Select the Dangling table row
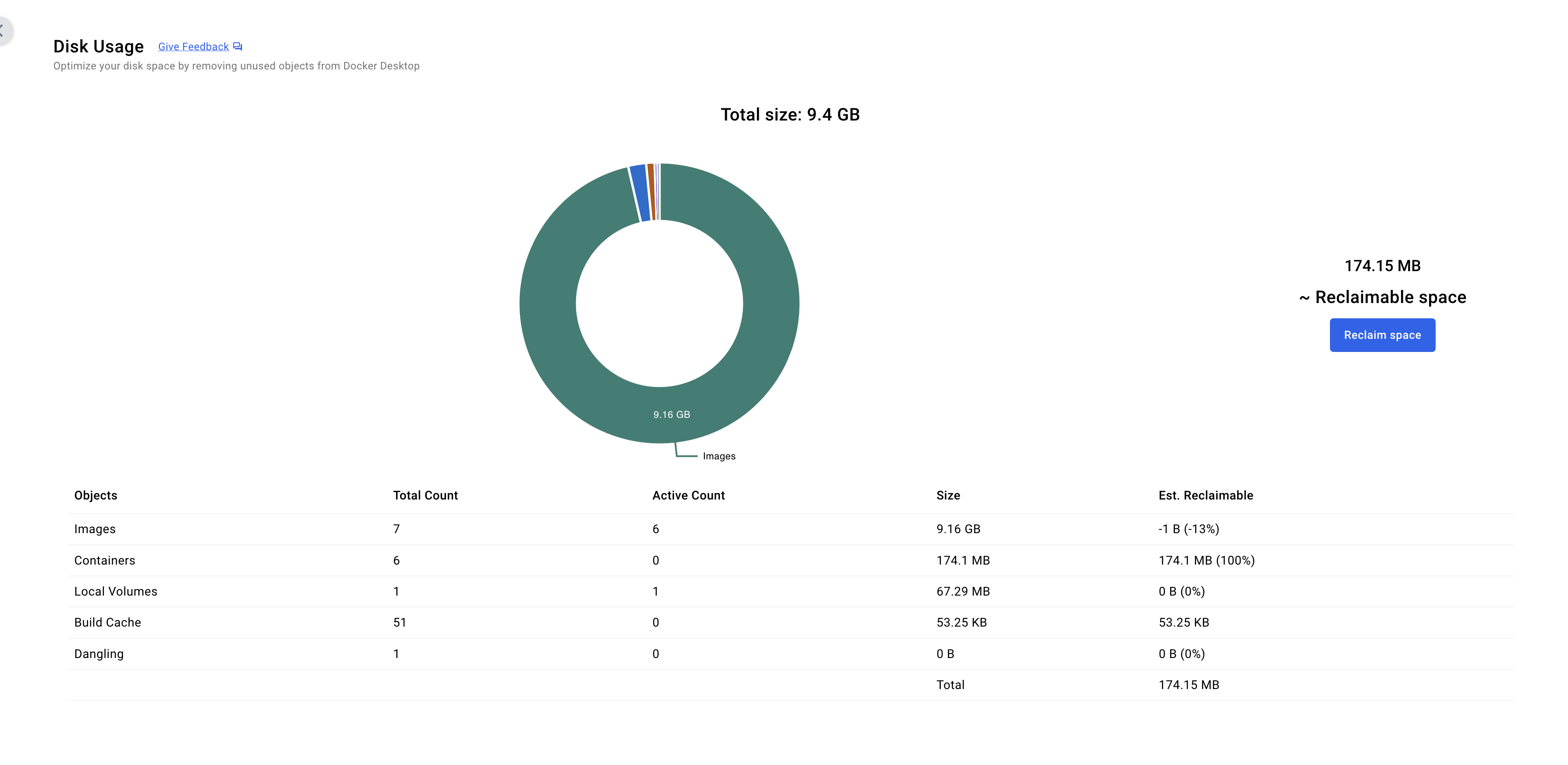 click(x=99, y=654)
